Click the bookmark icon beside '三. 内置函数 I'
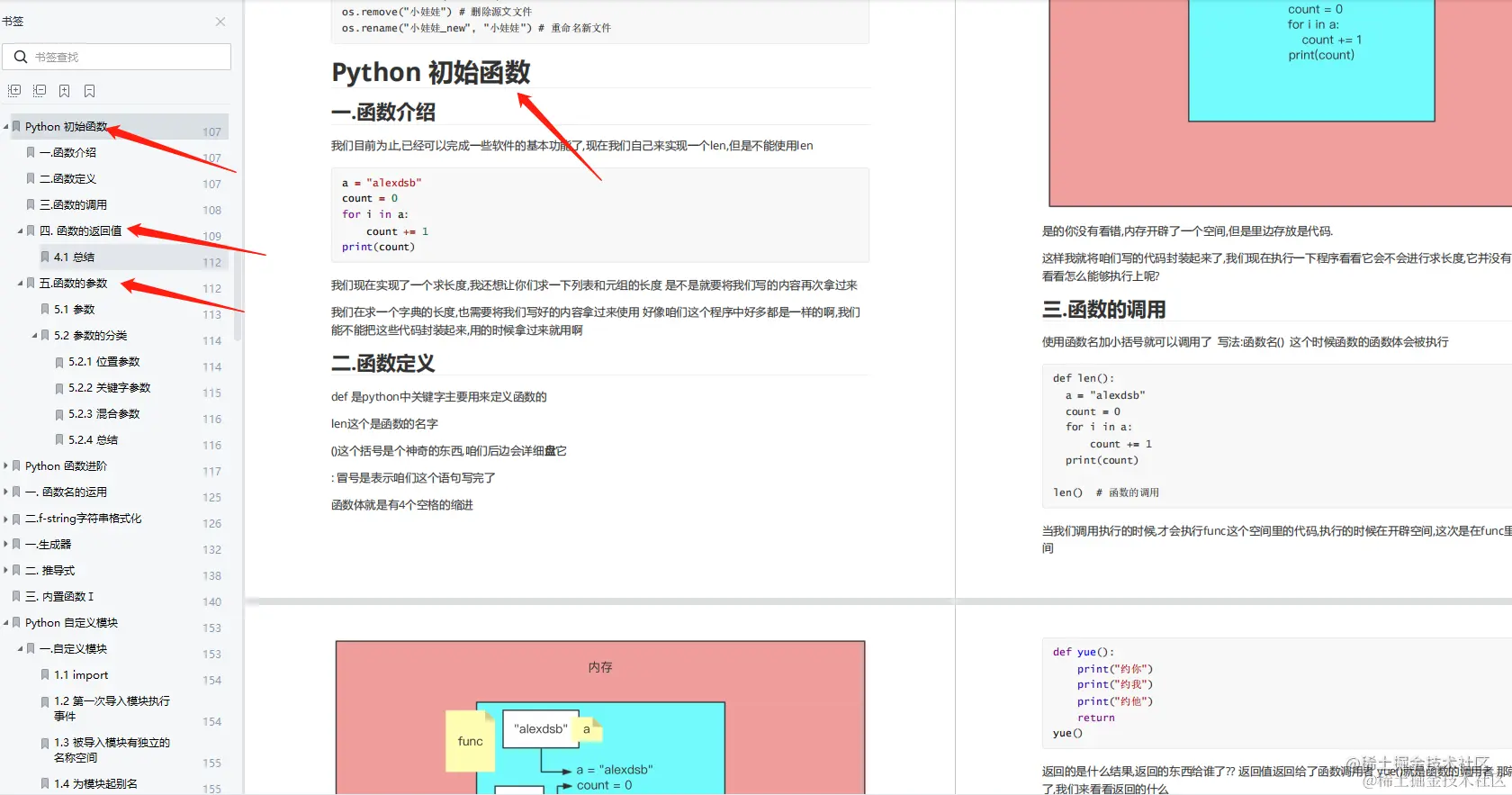 (16, 597)
